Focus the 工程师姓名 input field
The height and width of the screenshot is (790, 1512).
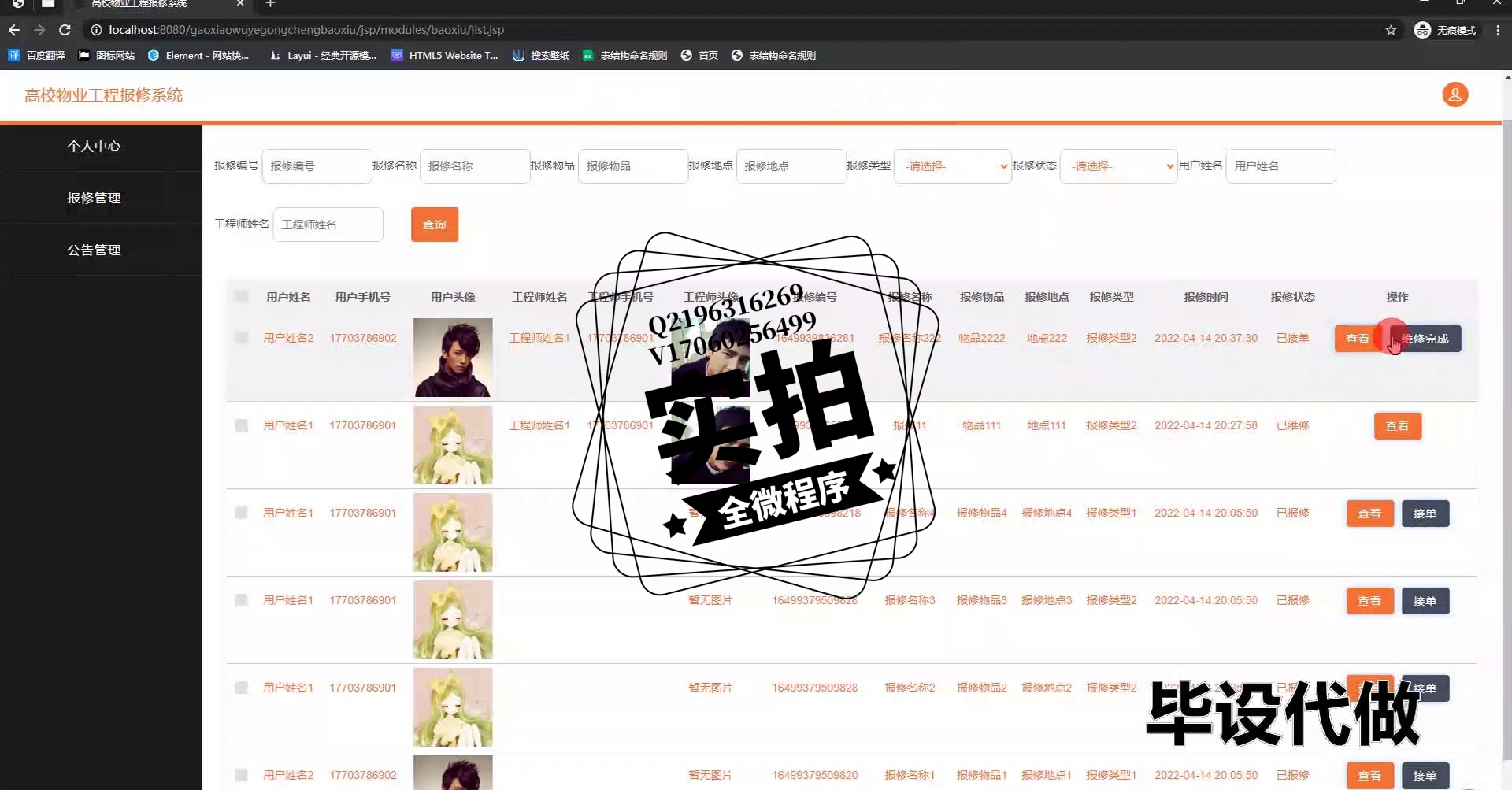[328, 224]
